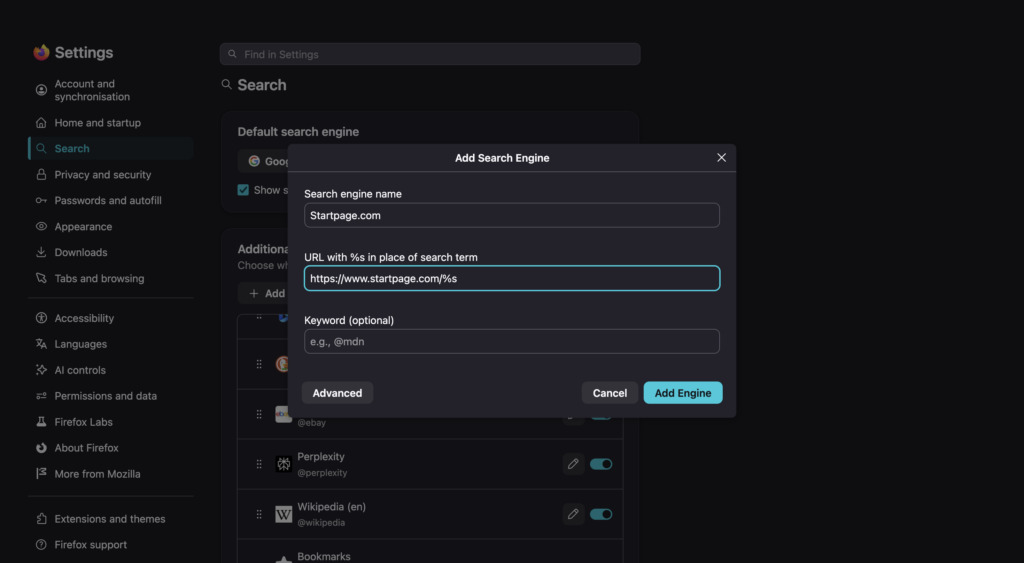
Task: Grab the drag handle of the eBay row
Action: [259, 414]
